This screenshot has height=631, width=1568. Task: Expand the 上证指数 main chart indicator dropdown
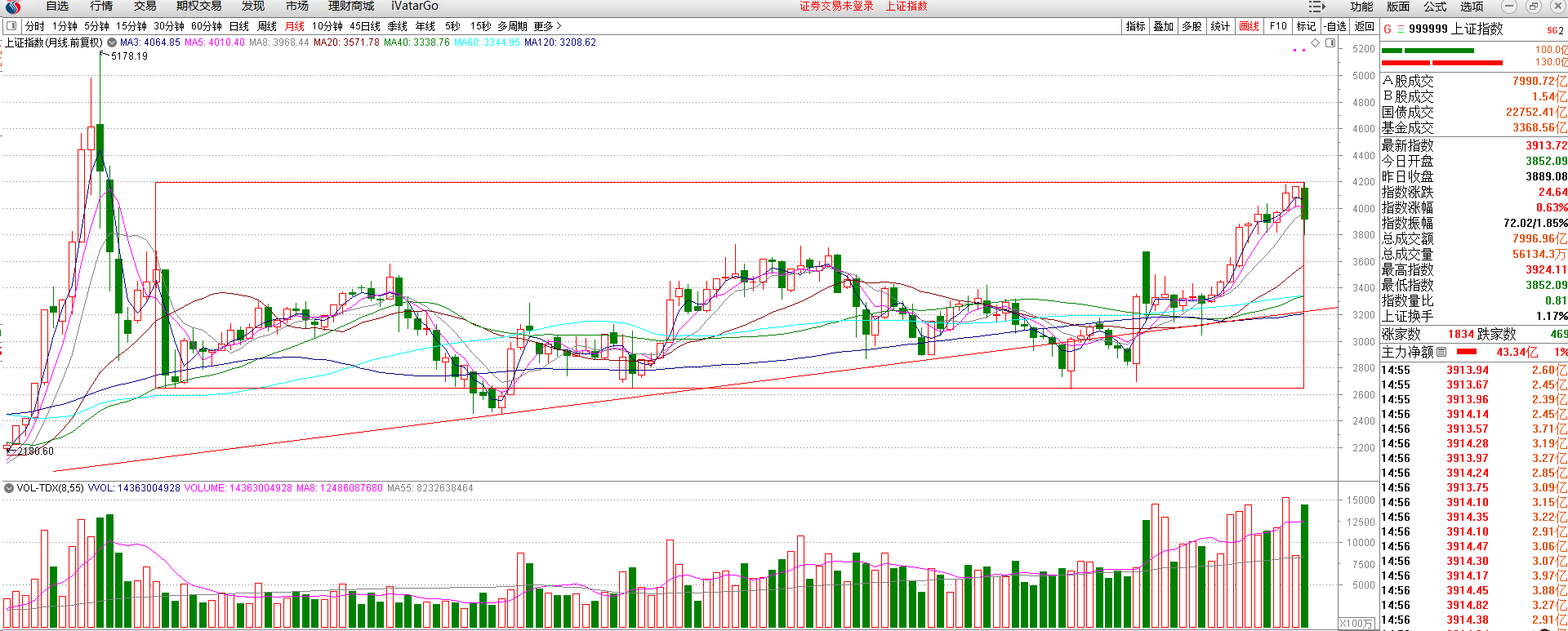tap(112, 42)
